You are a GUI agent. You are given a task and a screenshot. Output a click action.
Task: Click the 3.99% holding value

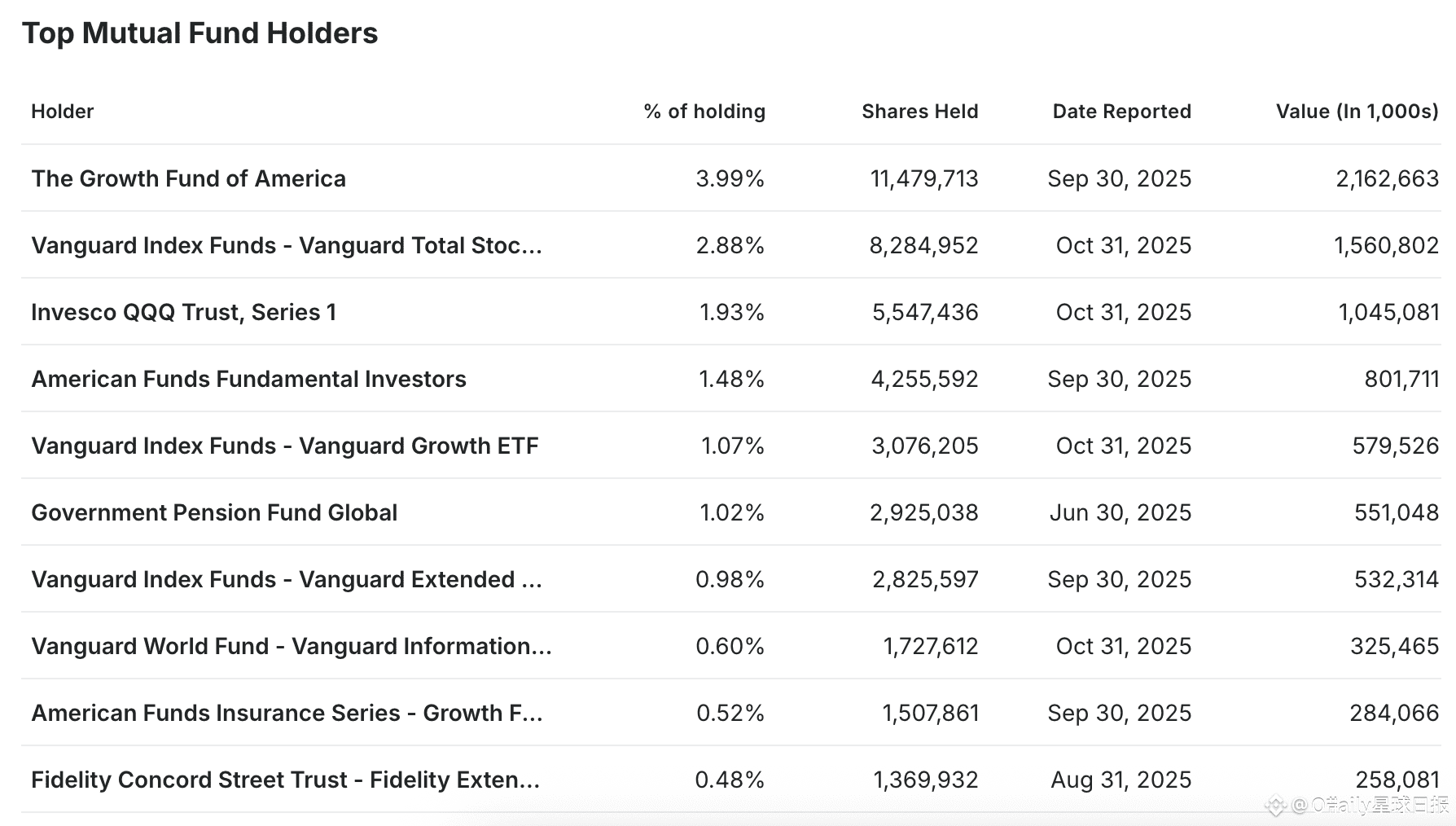pyautogui.click(x=730, y=178)
